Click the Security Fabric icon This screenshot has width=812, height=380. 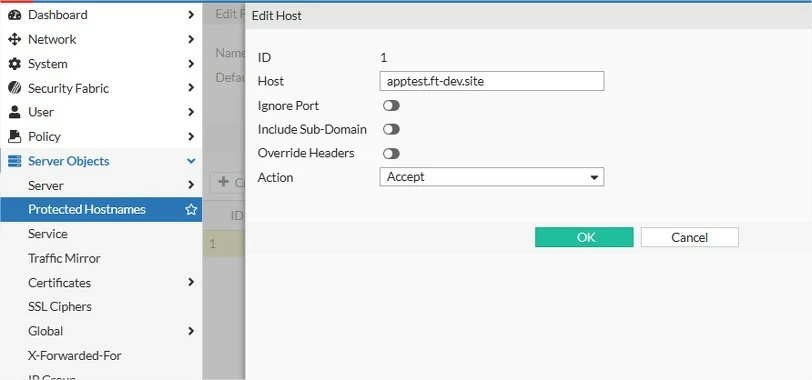[14, 88]
